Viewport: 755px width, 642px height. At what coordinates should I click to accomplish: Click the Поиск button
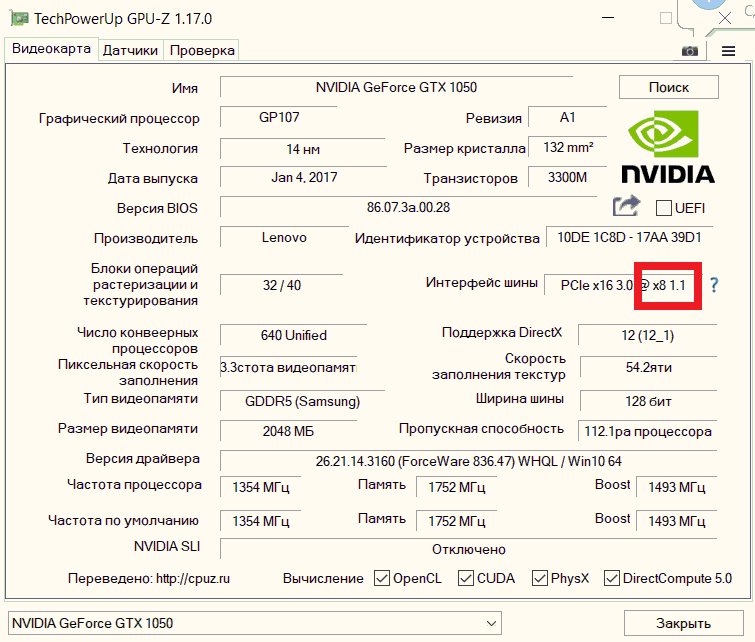pyautogui.click(x=668, y=87)
